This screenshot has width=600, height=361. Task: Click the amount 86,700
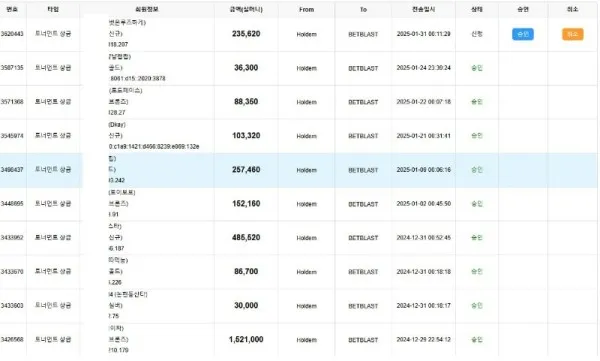(246, 271)
